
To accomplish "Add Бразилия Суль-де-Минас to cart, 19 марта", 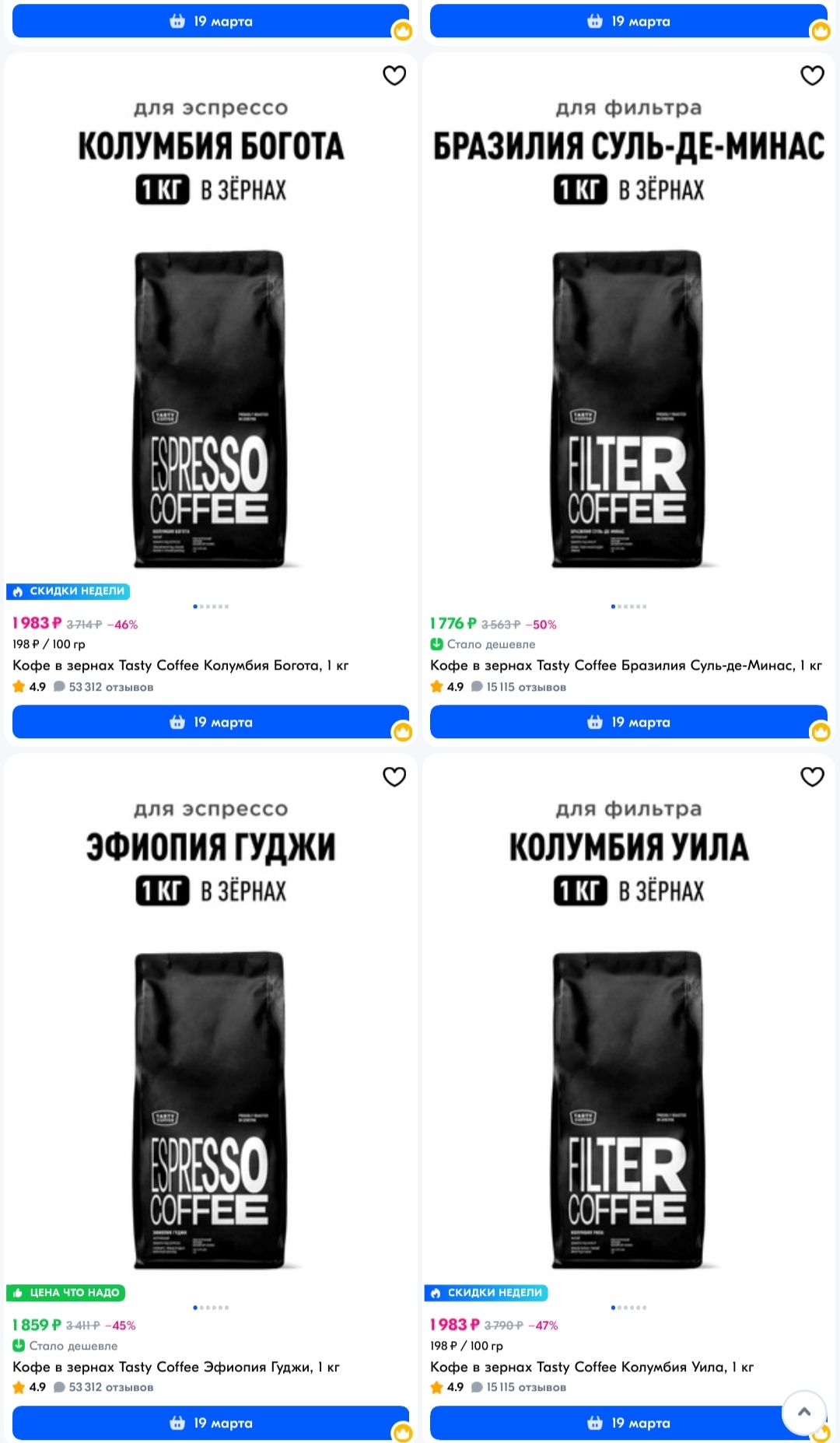I will [628, 722].
